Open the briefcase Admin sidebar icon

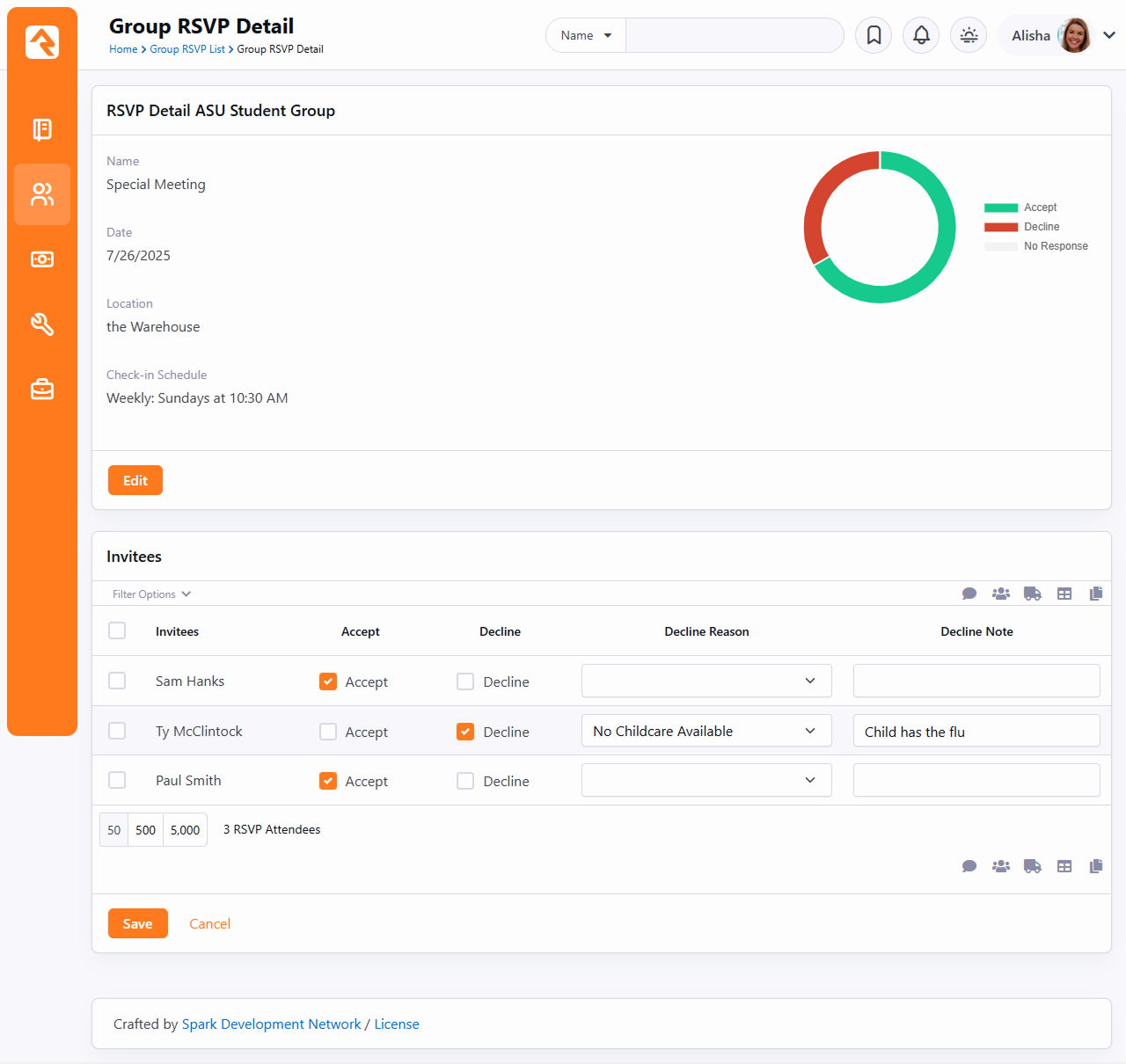42,390
